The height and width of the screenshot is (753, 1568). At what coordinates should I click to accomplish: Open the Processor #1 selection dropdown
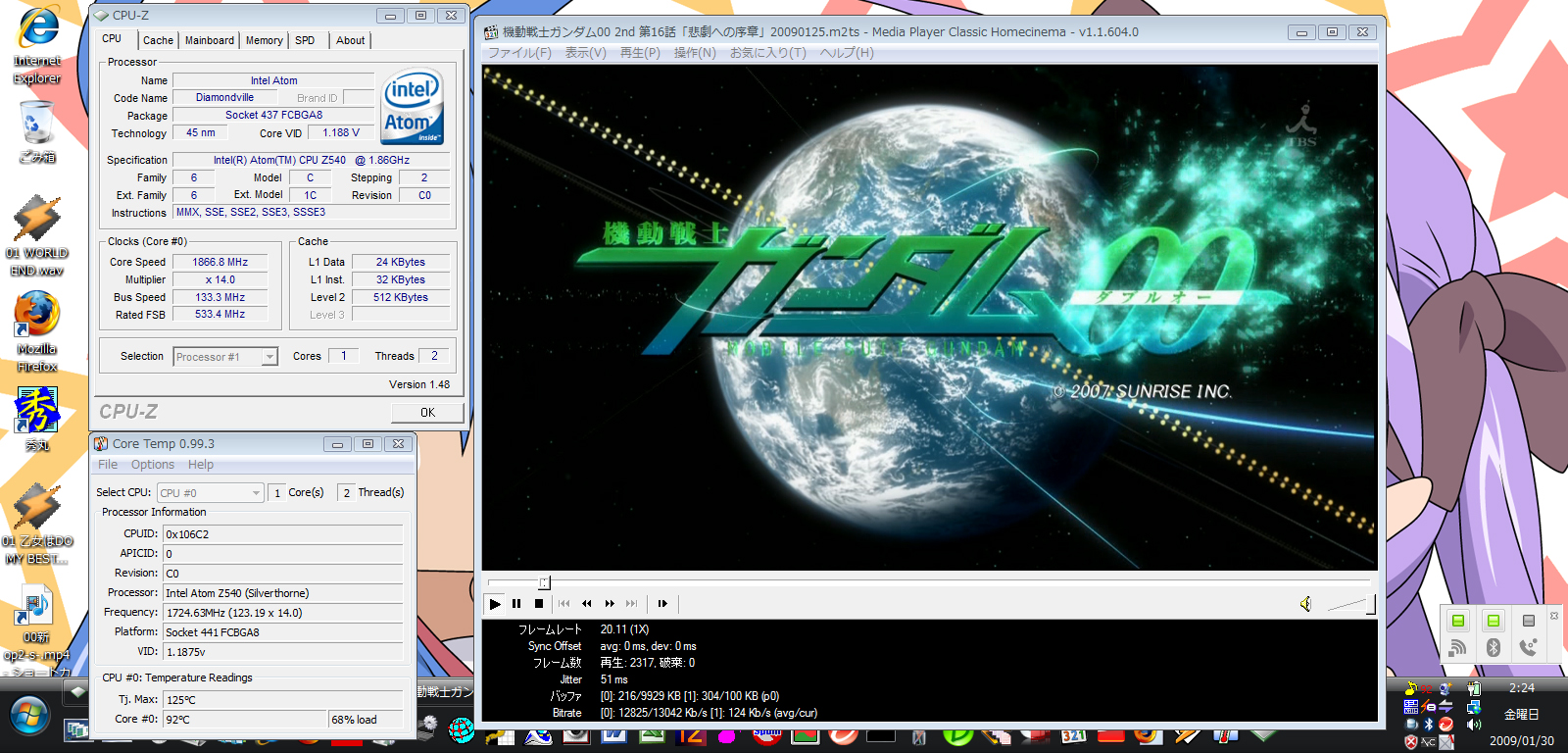[x=269, y=357]
